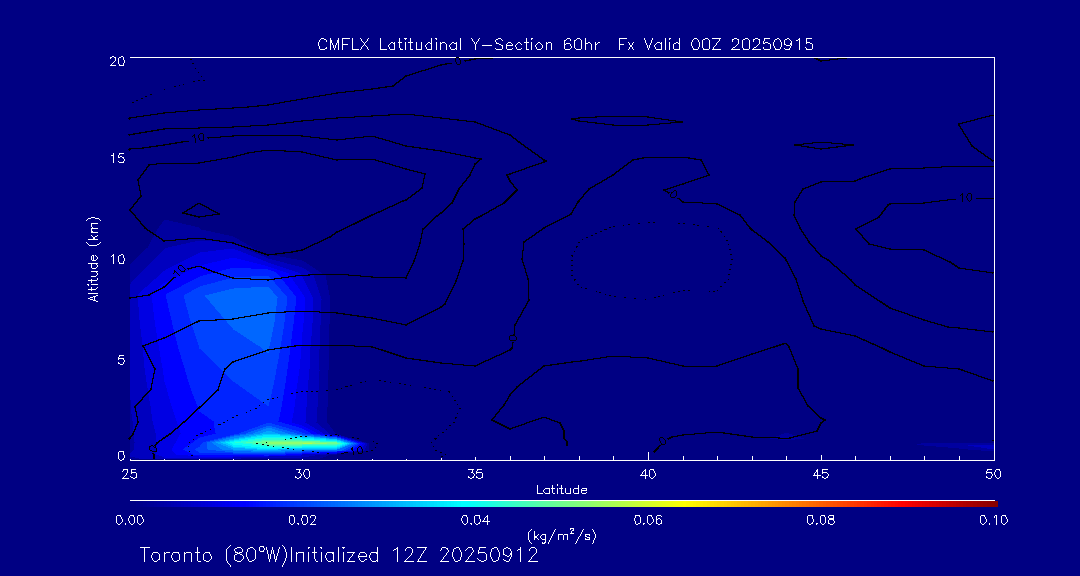Click the 'Latitude' x-axis label
This screenshot has width=1080, height=576.
561,489
